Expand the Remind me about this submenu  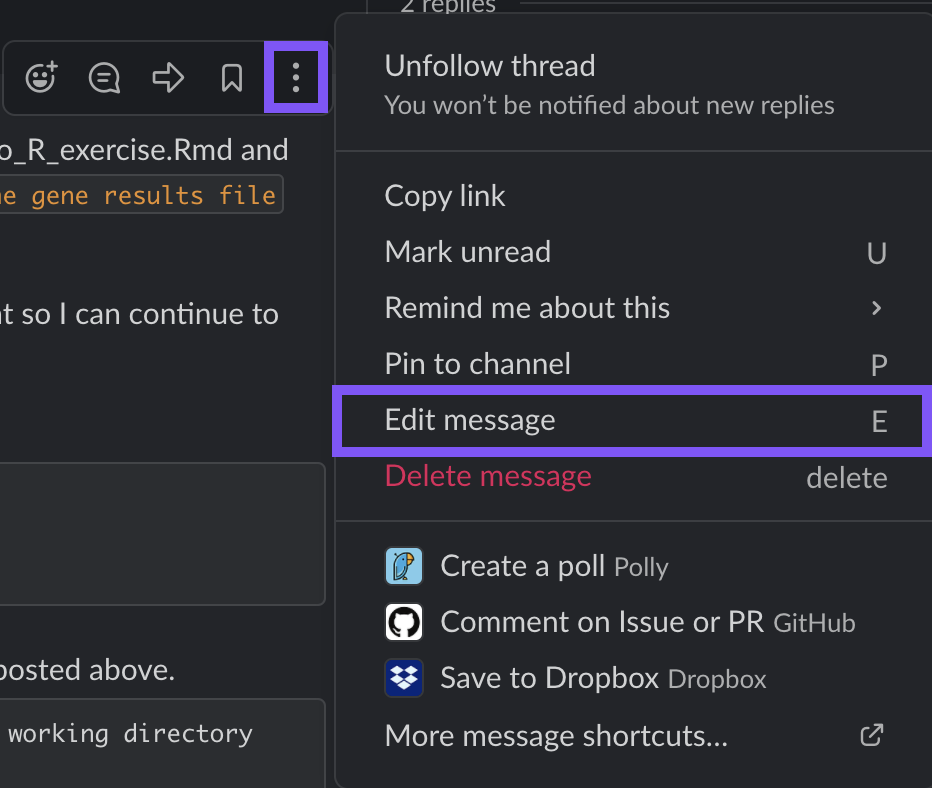coord(877,308)
